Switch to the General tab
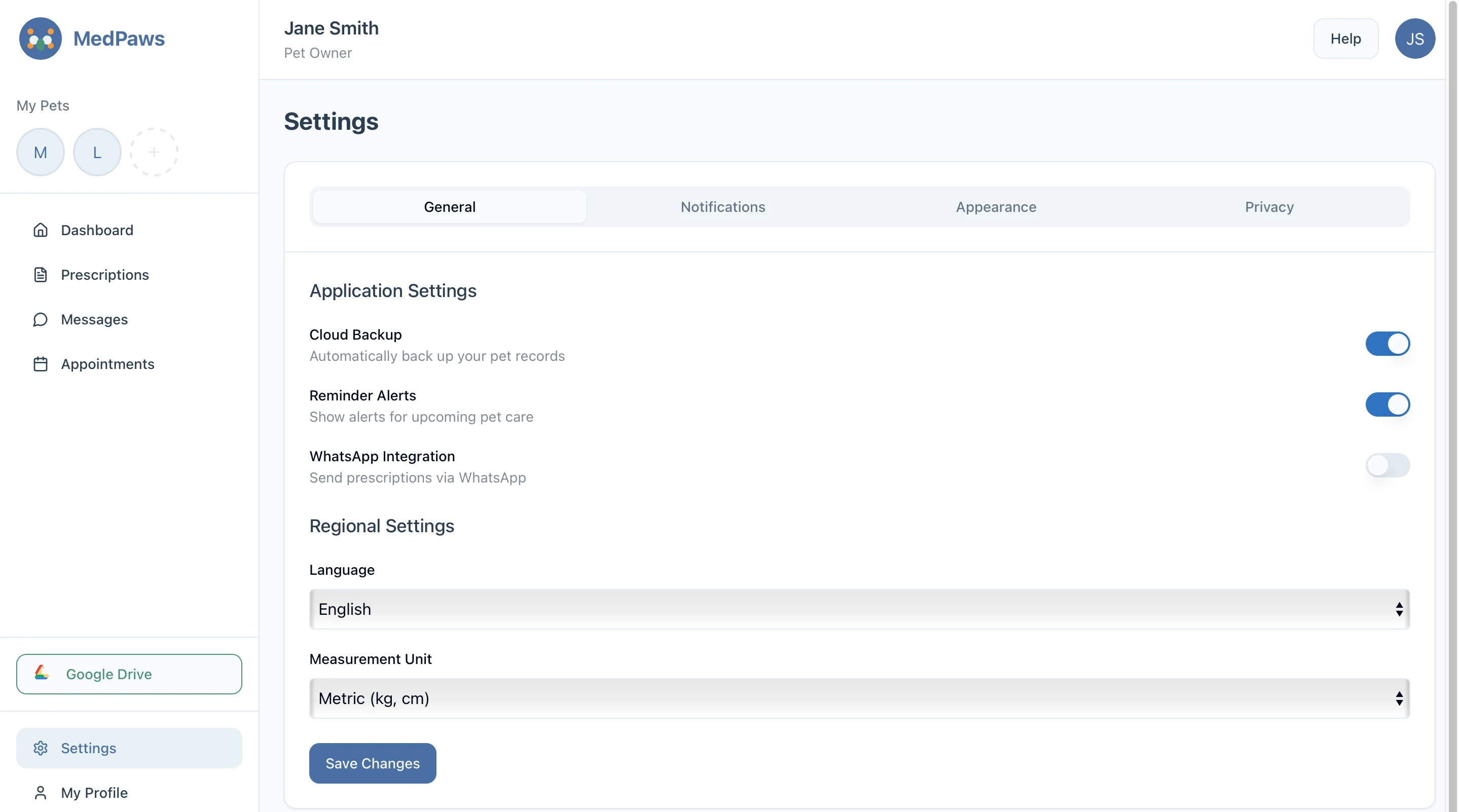Image resolution: width=1459 pixels, height=812 pixels. tap(450, 207)
